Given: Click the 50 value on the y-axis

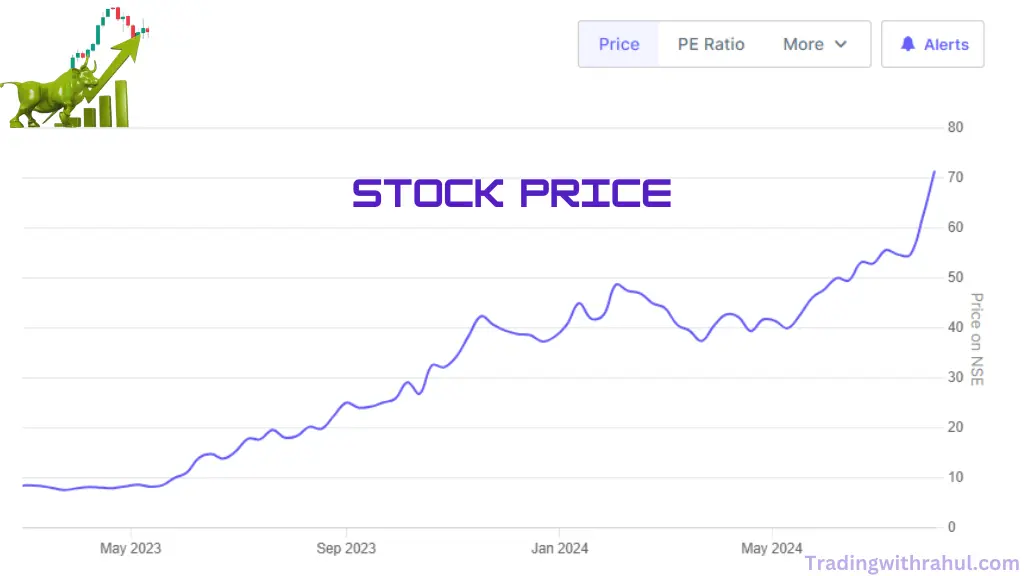Looking at the screenshot, I should click(x=955, y=277).
